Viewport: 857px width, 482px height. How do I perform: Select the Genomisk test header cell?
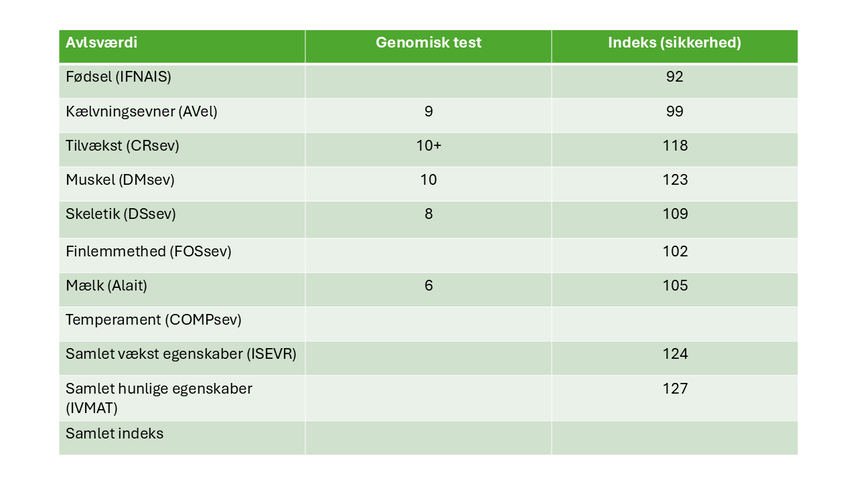click(x=428, y=43)
